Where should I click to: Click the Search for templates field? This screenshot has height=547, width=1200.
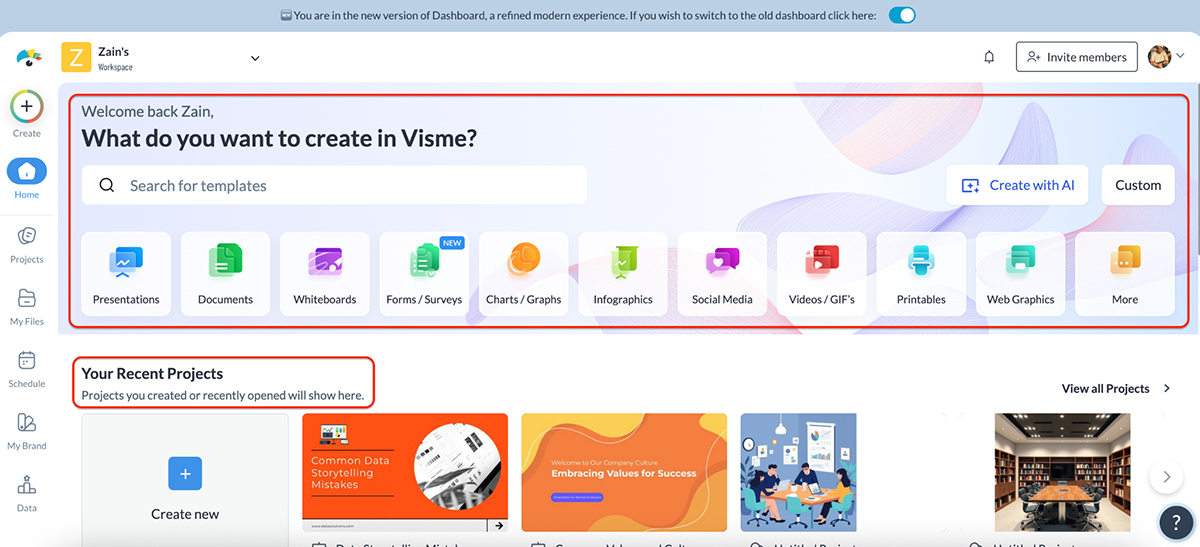coord(334,185)
